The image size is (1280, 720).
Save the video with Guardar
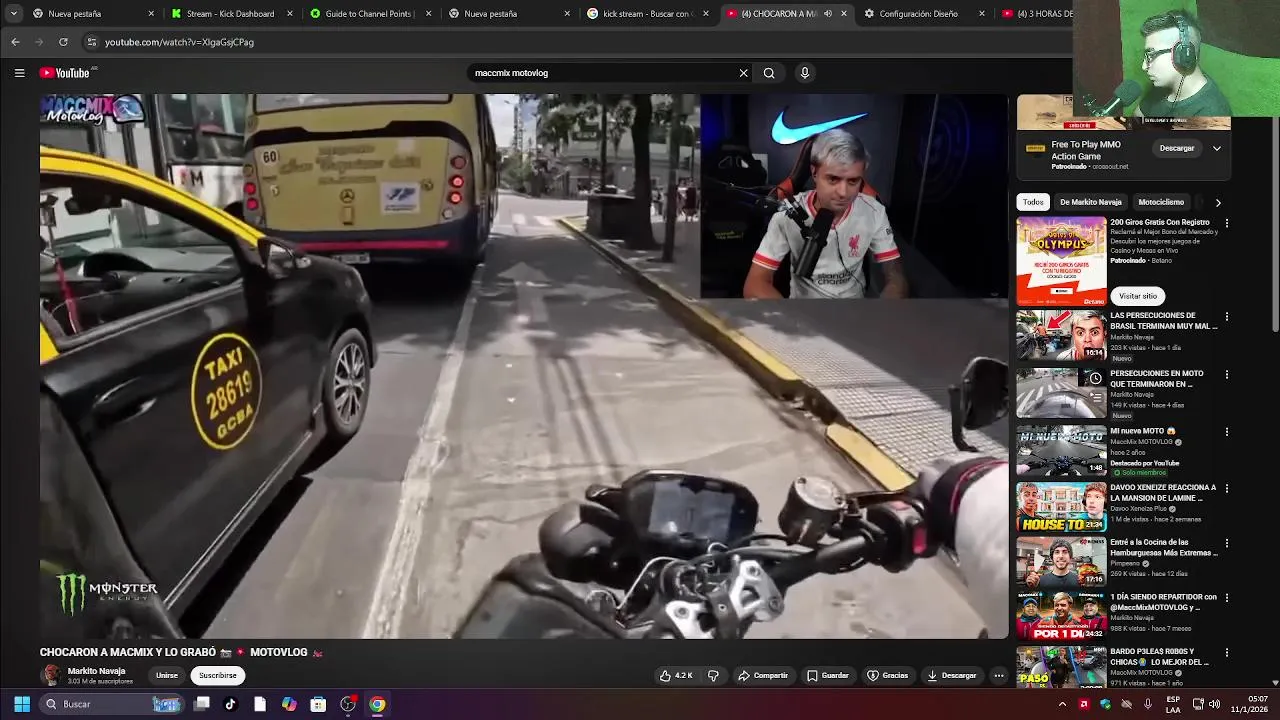tap(828, 676)
